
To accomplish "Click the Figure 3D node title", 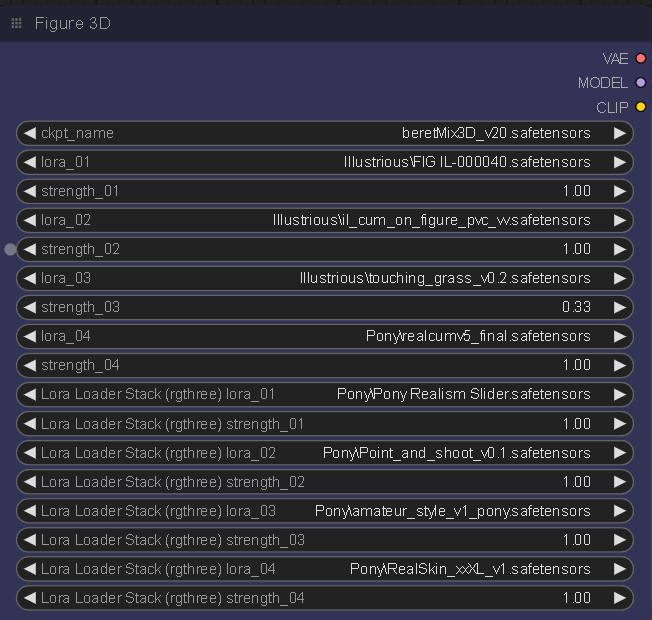I will (x=73, y=23).
